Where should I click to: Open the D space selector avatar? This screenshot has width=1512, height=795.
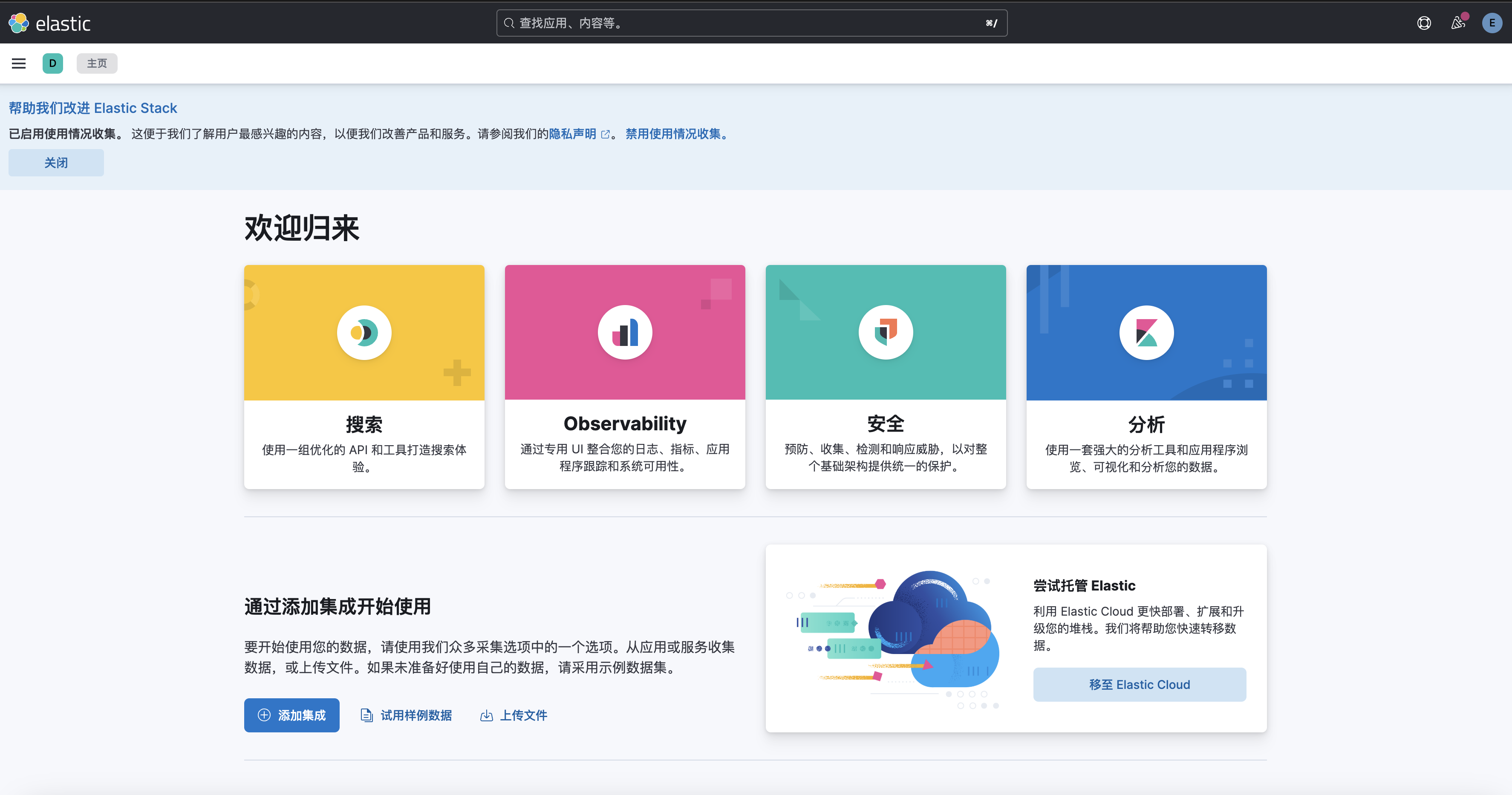pyautogui.click(x=52, y=63)
